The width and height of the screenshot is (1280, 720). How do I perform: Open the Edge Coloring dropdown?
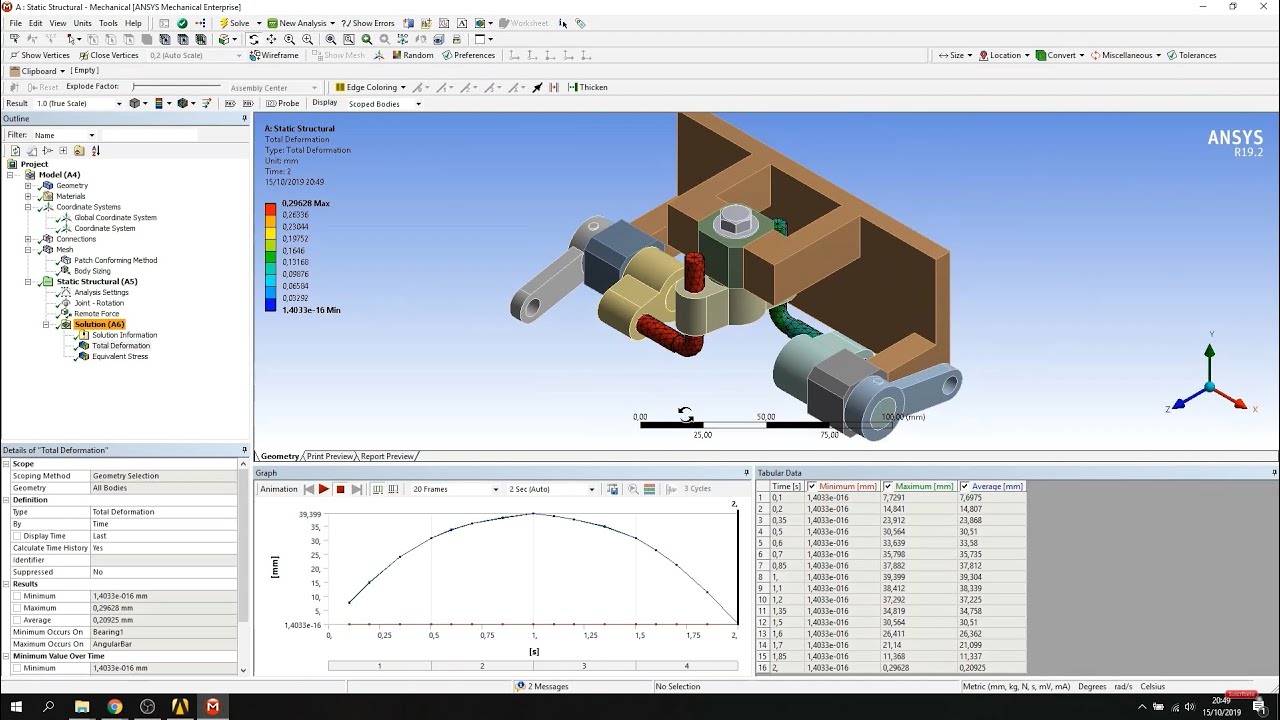click(x=371, y=87)
